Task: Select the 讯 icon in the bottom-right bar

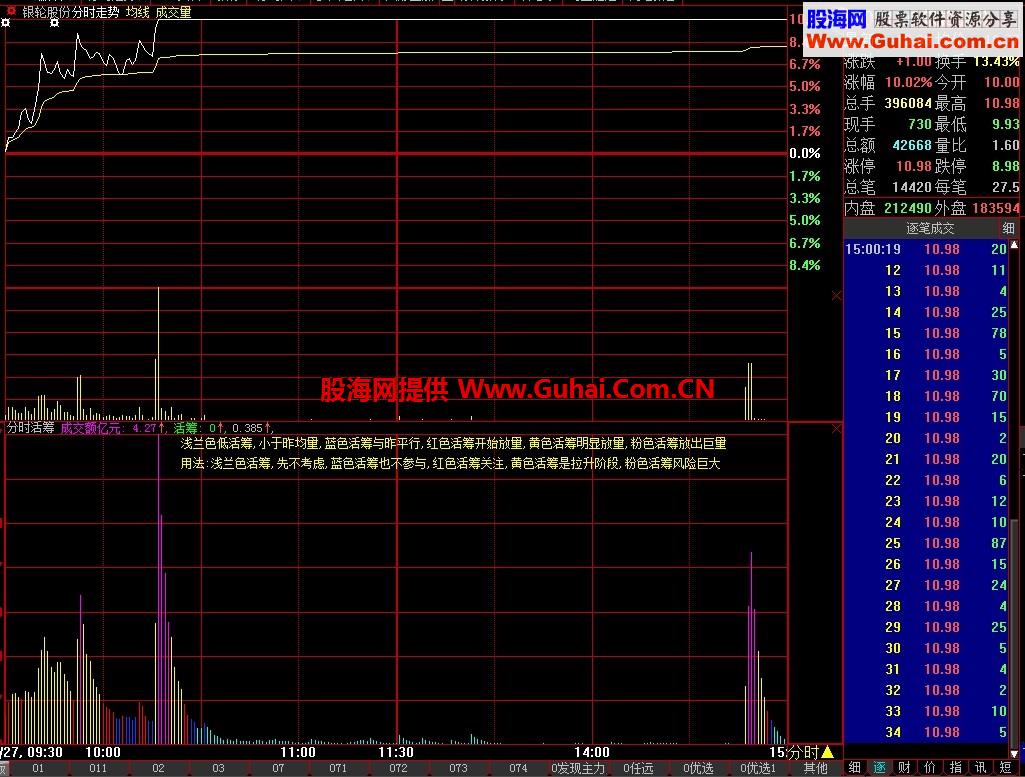Action: (982, 767)
